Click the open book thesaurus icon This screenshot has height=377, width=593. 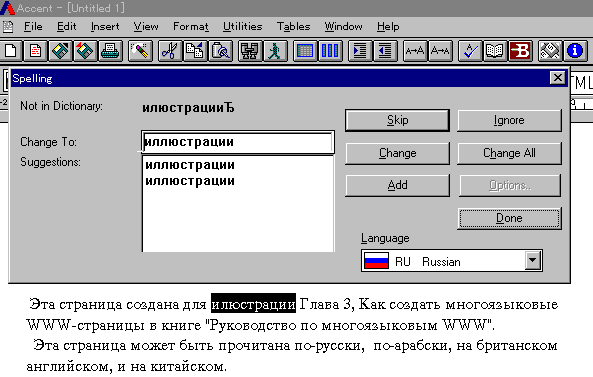click(494, 51)
